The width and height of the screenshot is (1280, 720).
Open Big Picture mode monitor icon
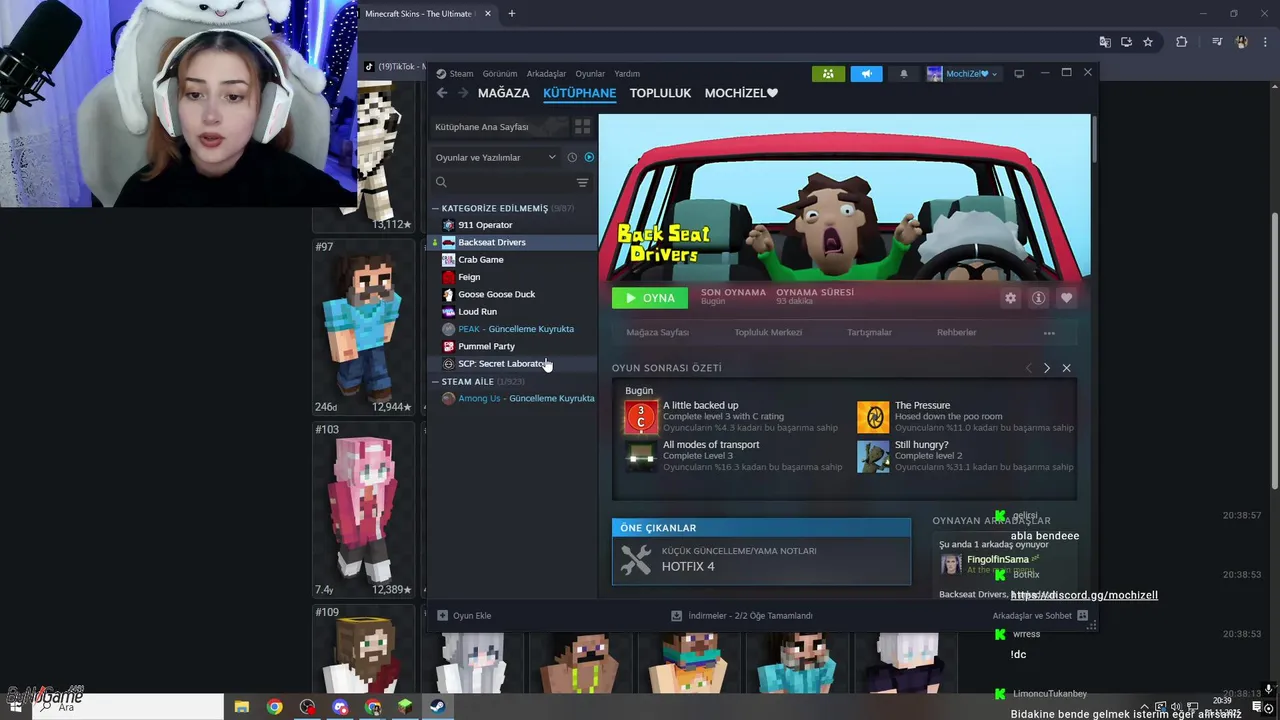[x=1019, y=74]
